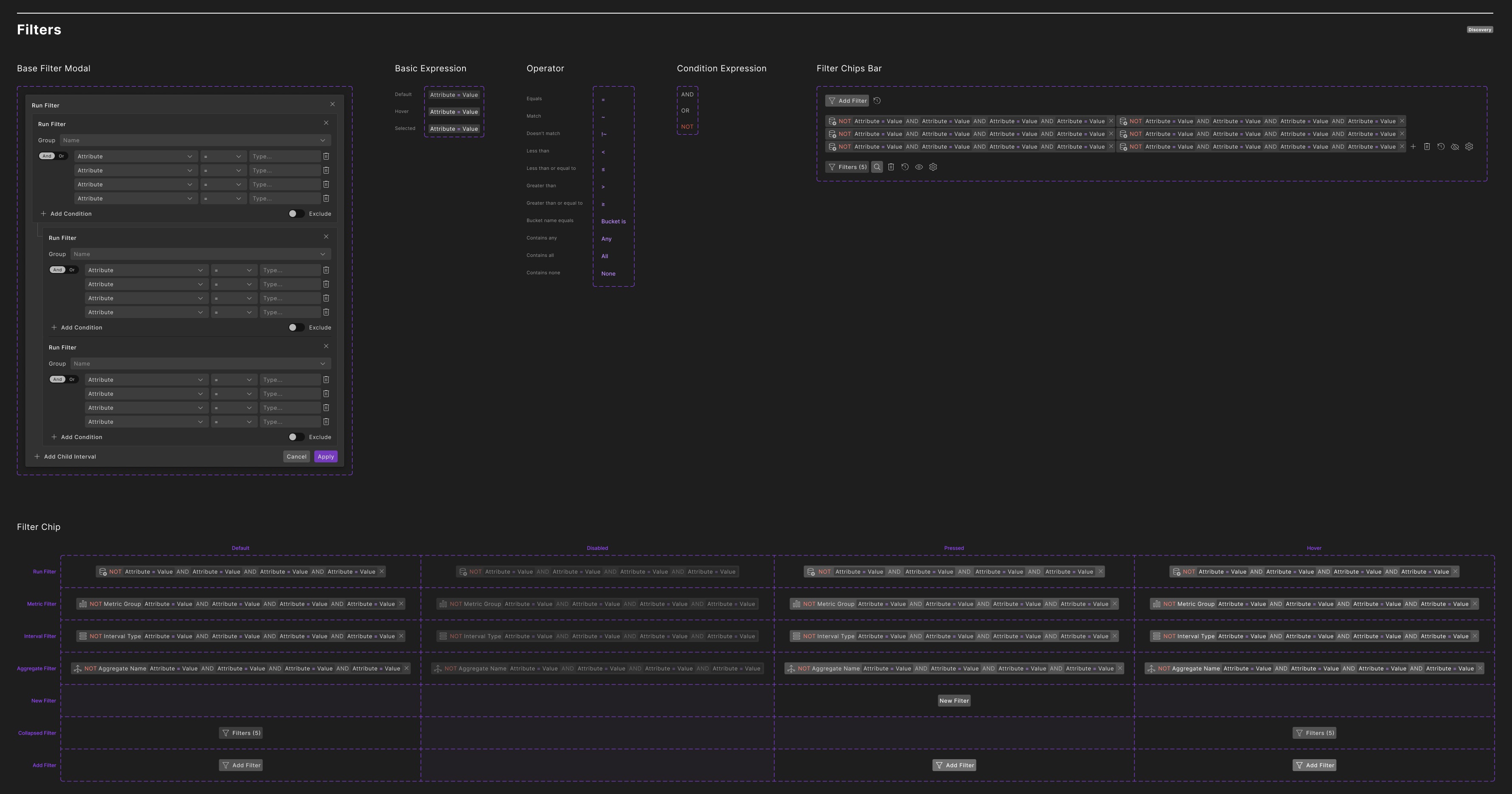Choose the OR condition expression
Image resolution: width=1512 pixels, height=794 pixels.
tap(685, 110)
